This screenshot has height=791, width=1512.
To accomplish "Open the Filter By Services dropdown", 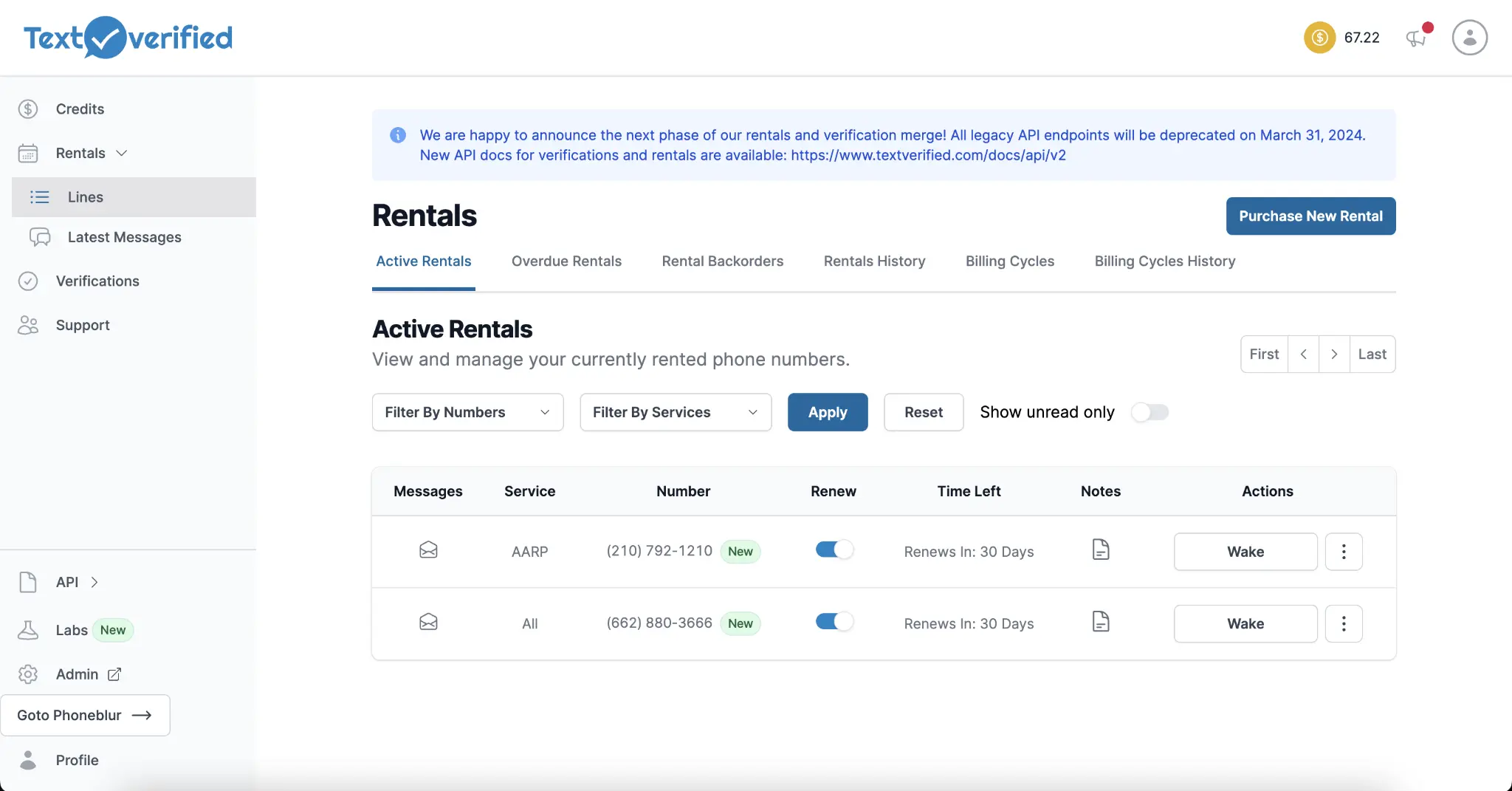I will click(x=676, y=412).
